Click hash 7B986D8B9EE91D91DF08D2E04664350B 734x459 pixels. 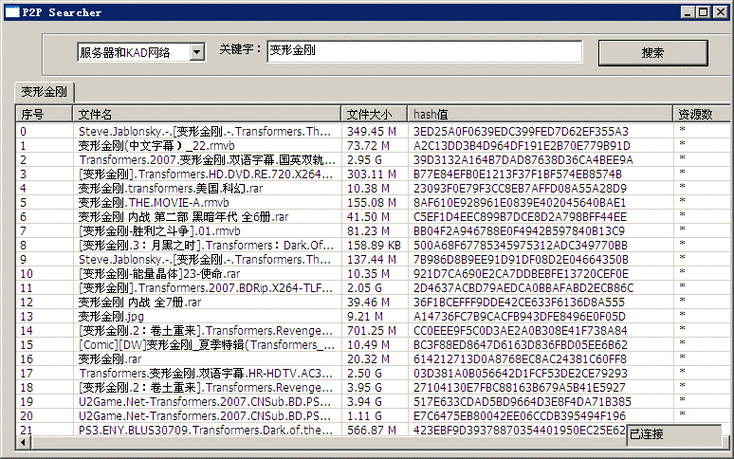[x=521, y=259]
